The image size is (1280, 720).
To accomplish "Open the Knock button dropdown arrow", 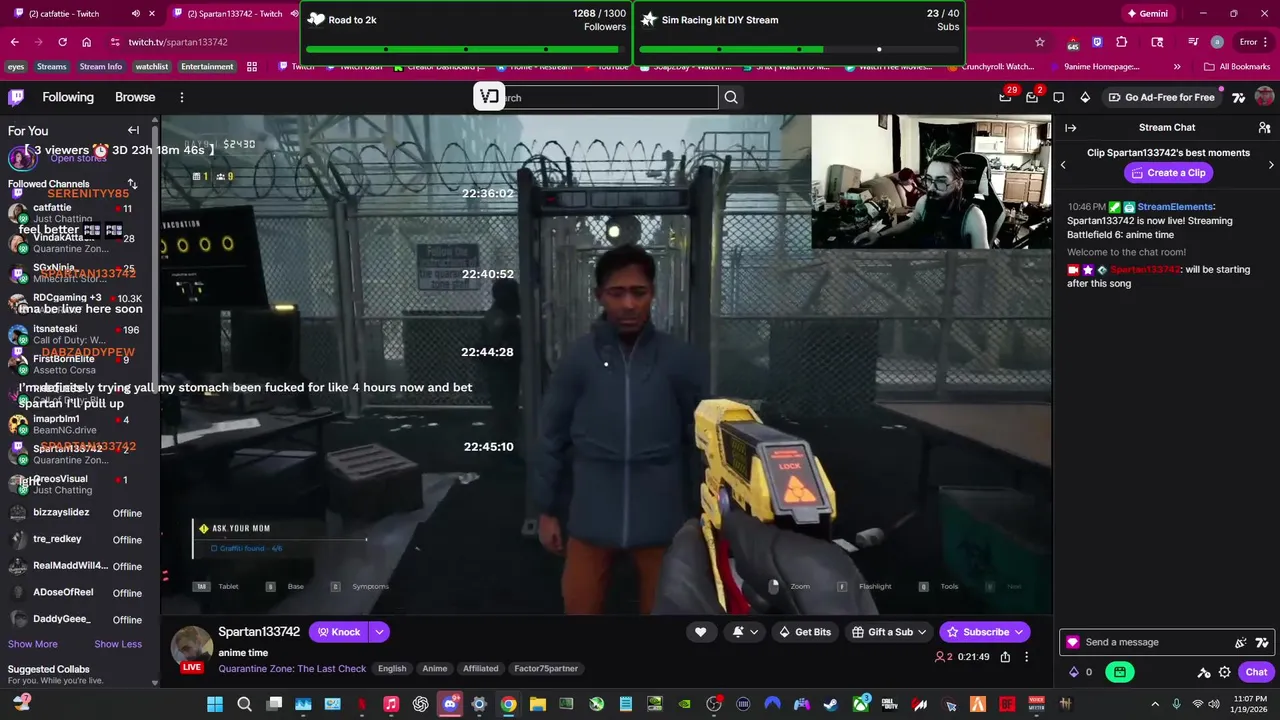I will (379, 632).
